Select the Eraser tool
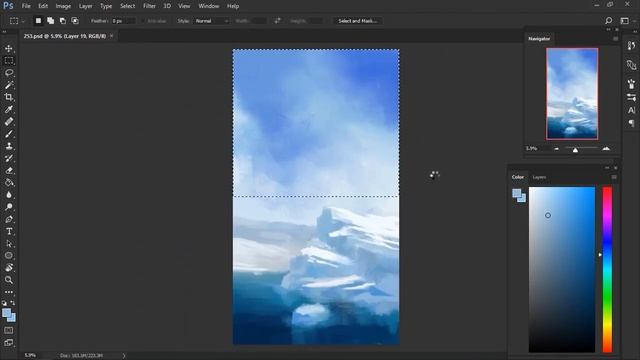640x360 pixels. pyautogui.click(x=9, y=171)
